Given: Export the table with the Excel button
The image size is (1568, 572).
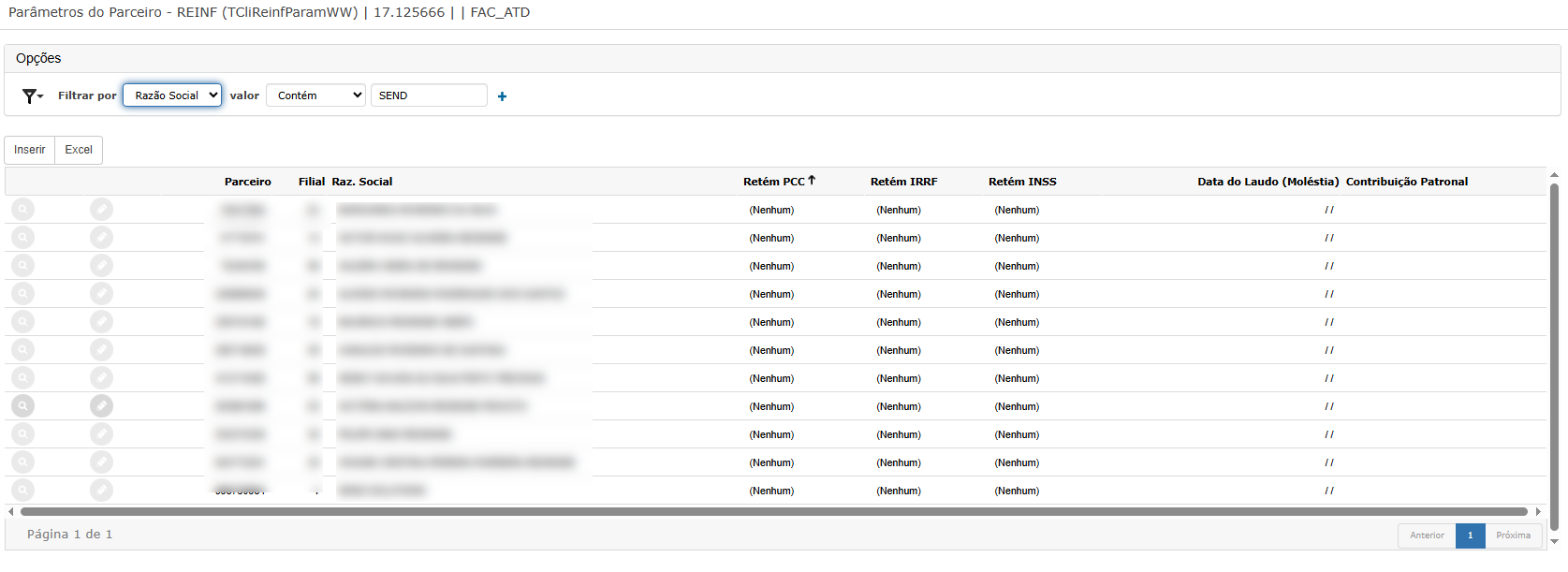Looking at the screenshot, I should [79, 150].
